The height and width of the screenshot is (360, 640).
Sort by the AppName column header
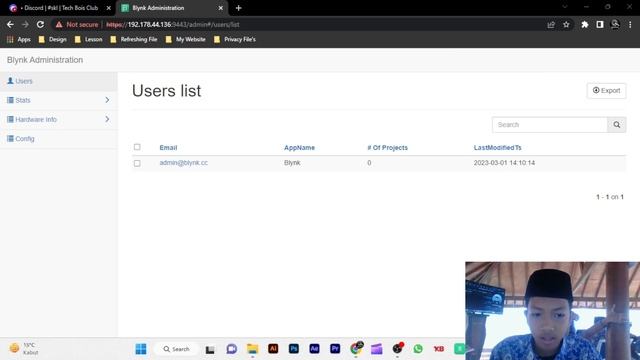coord(299,148)
